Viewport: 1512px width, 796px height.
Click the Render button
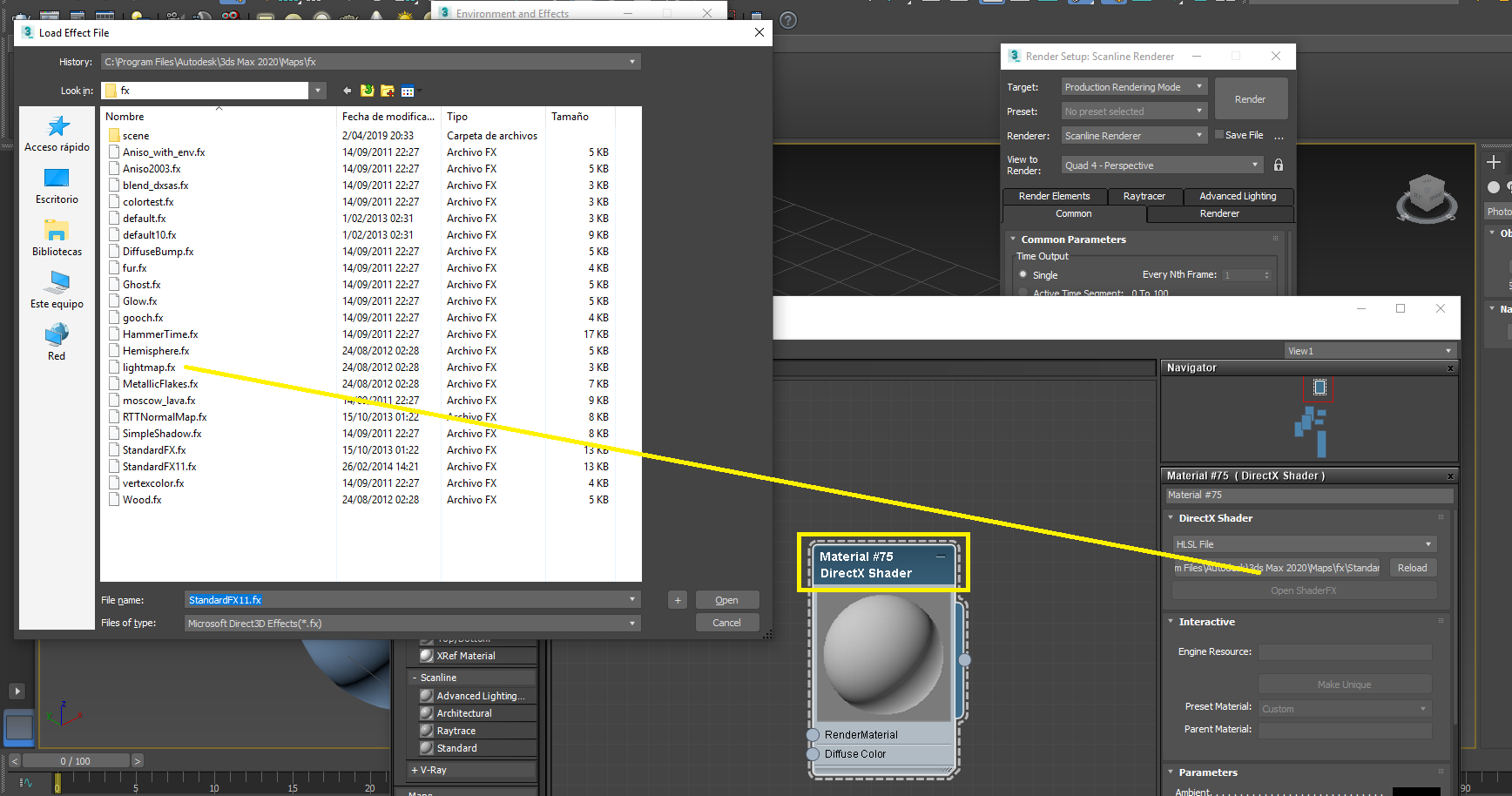click(1251, 98)
